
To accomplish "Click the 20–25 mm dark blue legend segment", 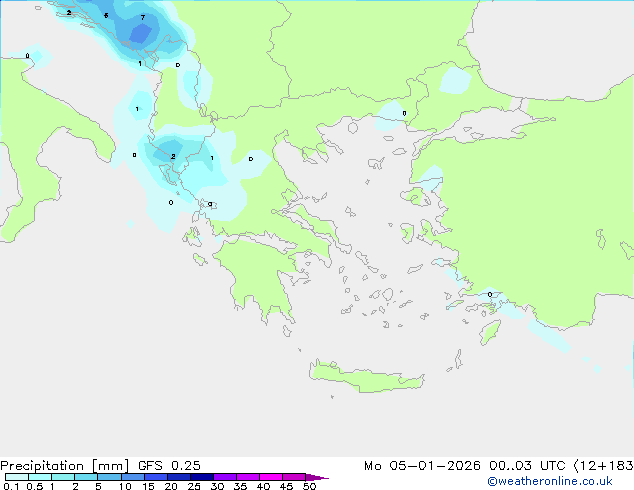I will pyautogui.click(x=178, y=477).
